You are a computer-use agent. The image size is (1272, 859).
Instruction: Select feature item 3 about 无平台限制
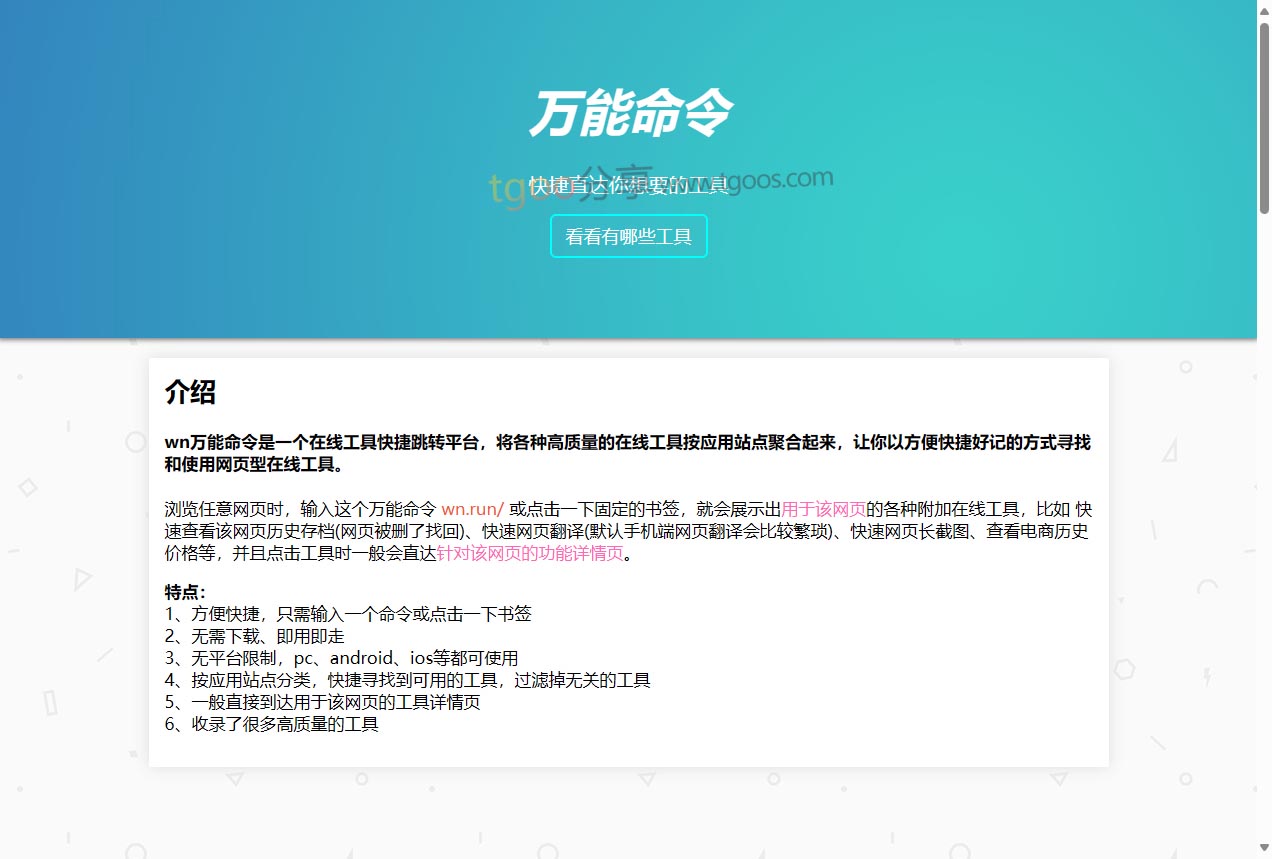click(x=341, y=658)
